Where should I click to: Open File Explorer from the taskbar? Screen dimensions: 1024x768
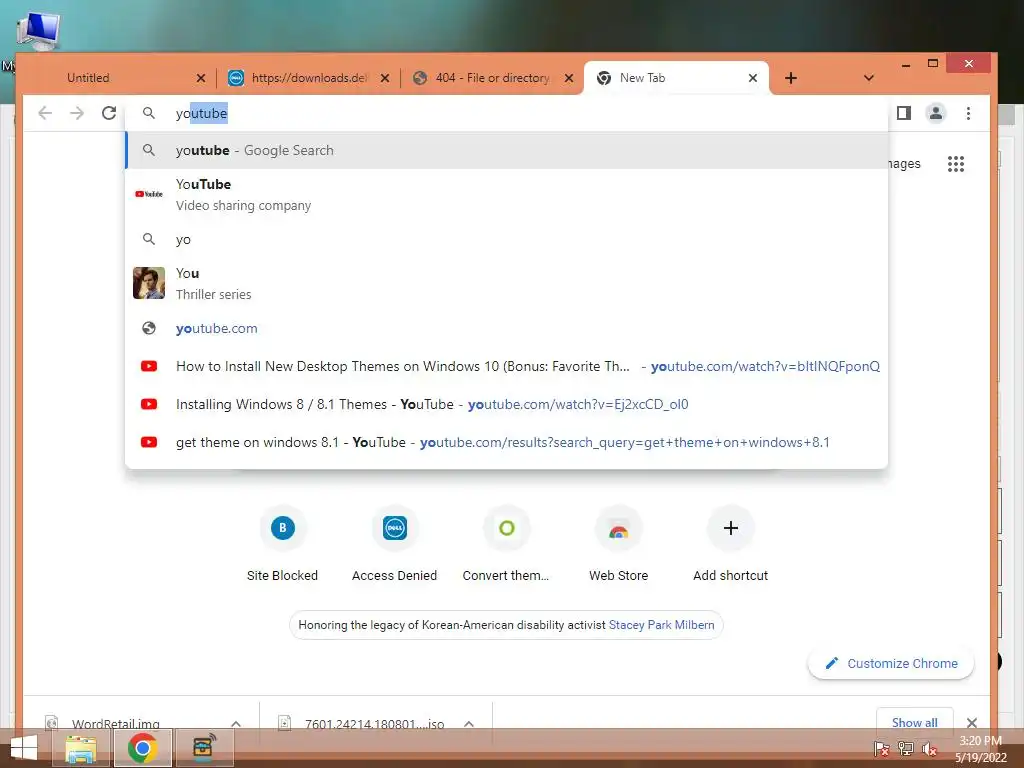click(81, 748)
